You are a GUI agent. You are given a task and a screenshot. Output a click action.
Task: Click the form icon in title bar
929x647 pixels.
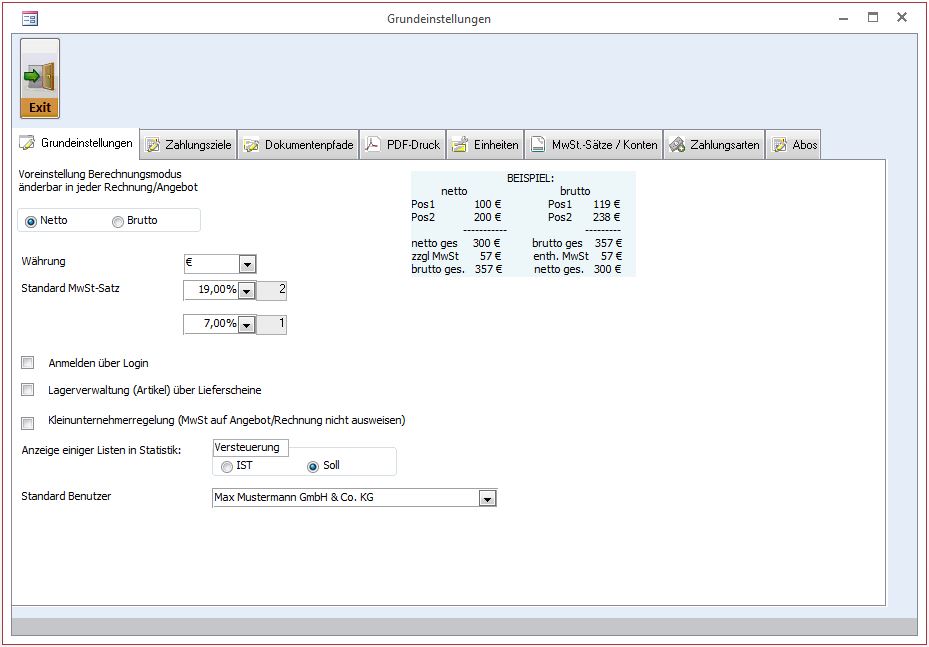tap(30, 18)
